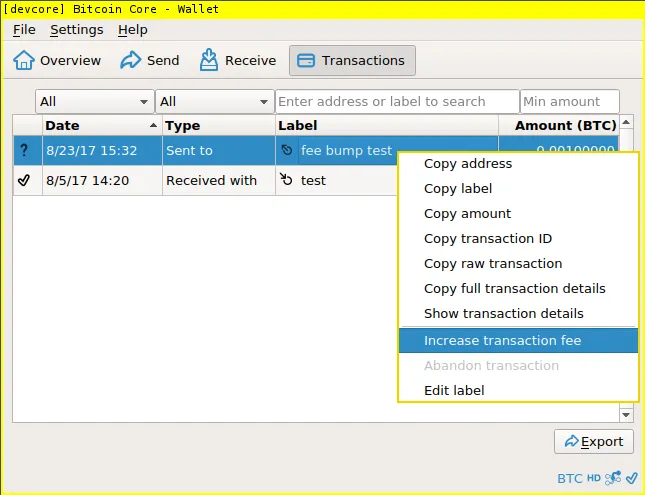Sort by Amount (BTC) column header
645x495 pixels.
[559, 125]
